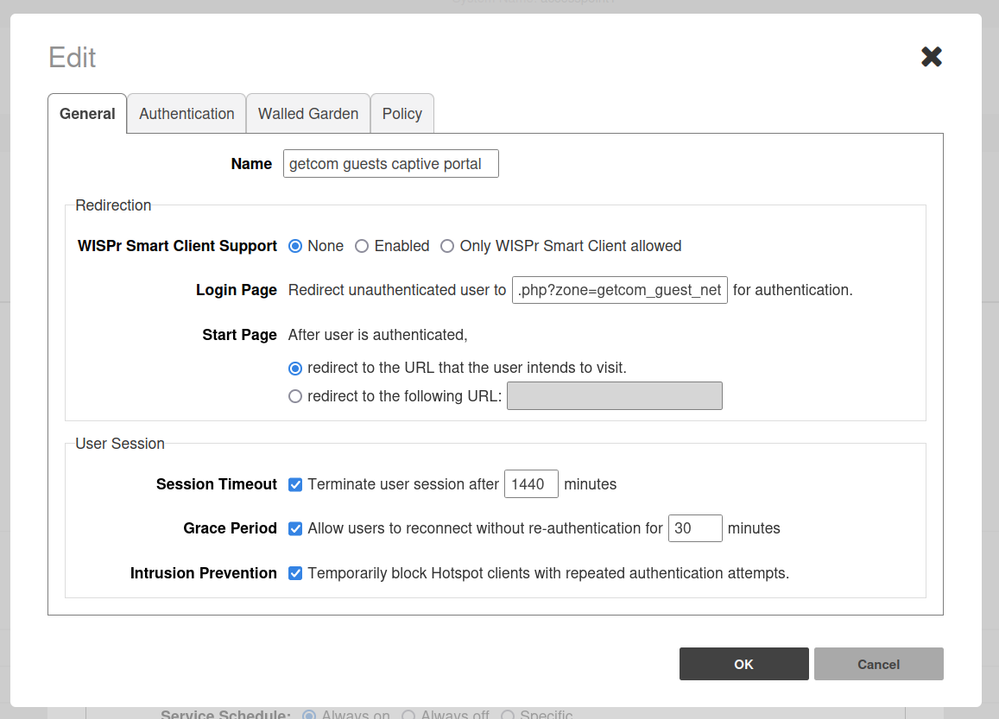The height and width of the screenshot is (719, 999).
Task: Go to the Walled Garden tab
Action: click(308, 114)
